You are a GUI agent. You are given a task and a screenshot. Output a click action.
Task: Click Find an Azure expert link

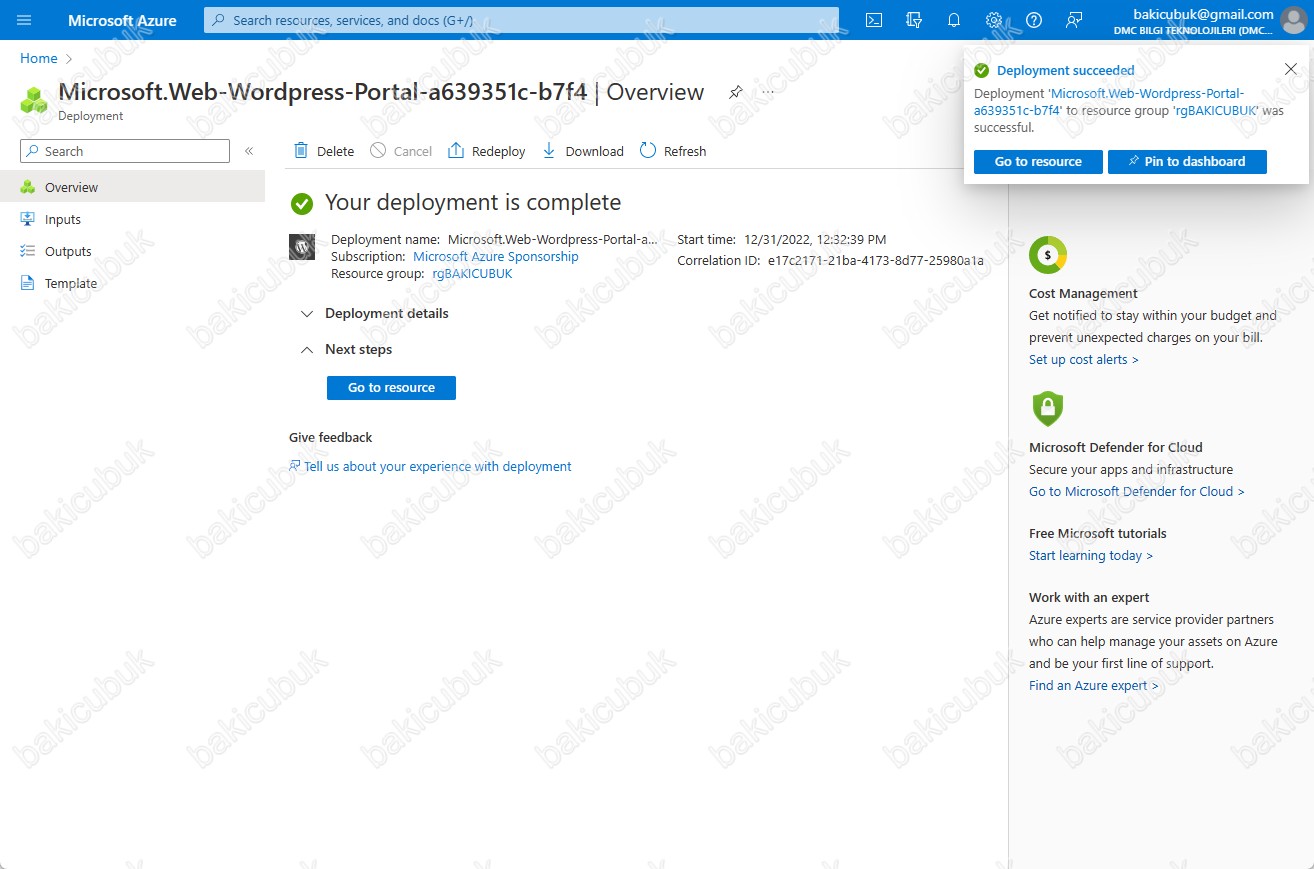[x=1094, y=686]
